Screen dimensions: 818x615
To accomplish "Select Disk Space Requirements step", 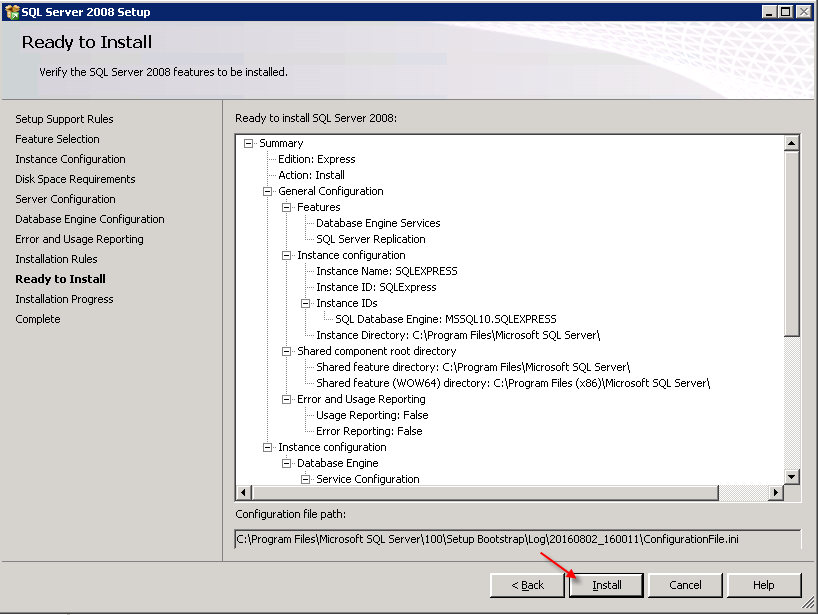I will pyautogui.click(x=75, y=179).
